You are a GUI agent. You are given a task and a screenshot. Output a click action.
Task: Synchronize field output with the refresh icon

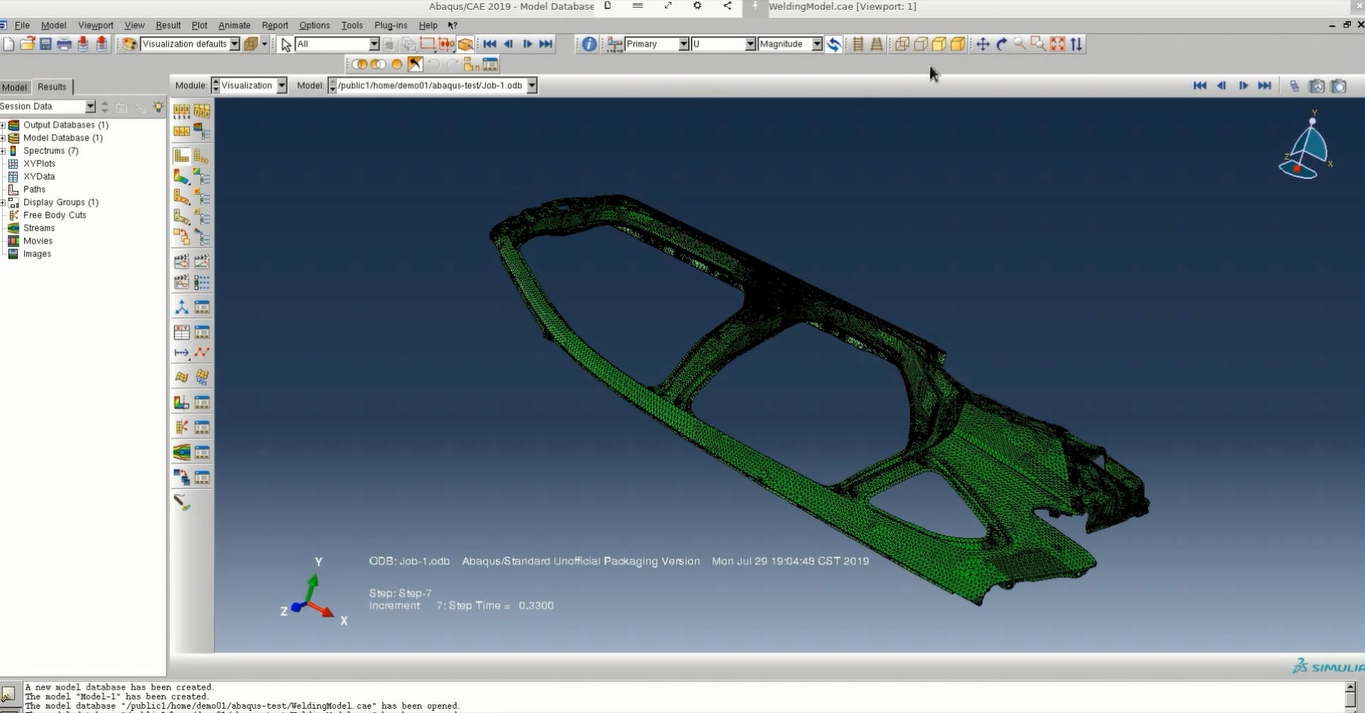(834, 44)
